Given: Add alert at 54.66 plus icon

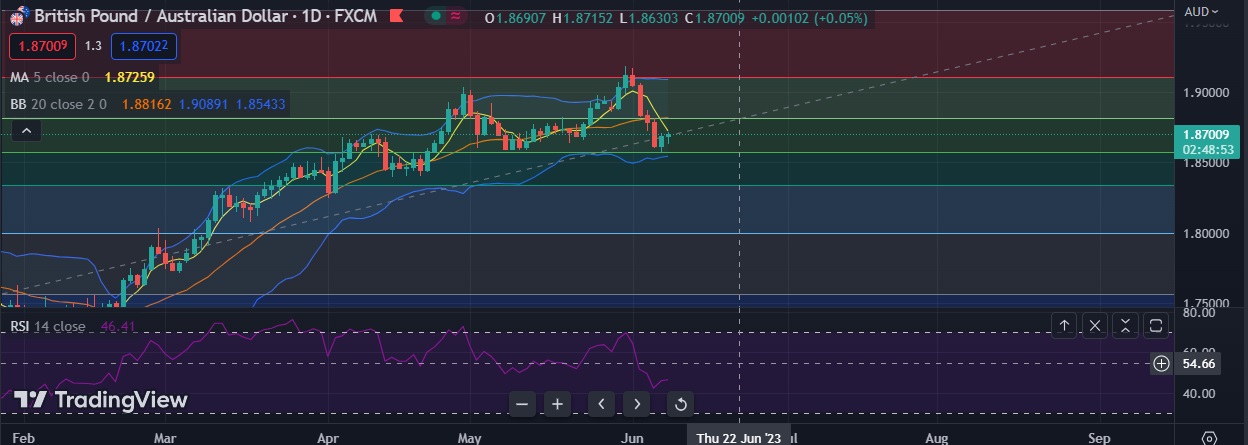Looking at the screenshot, I should [x=1161, y=363].
